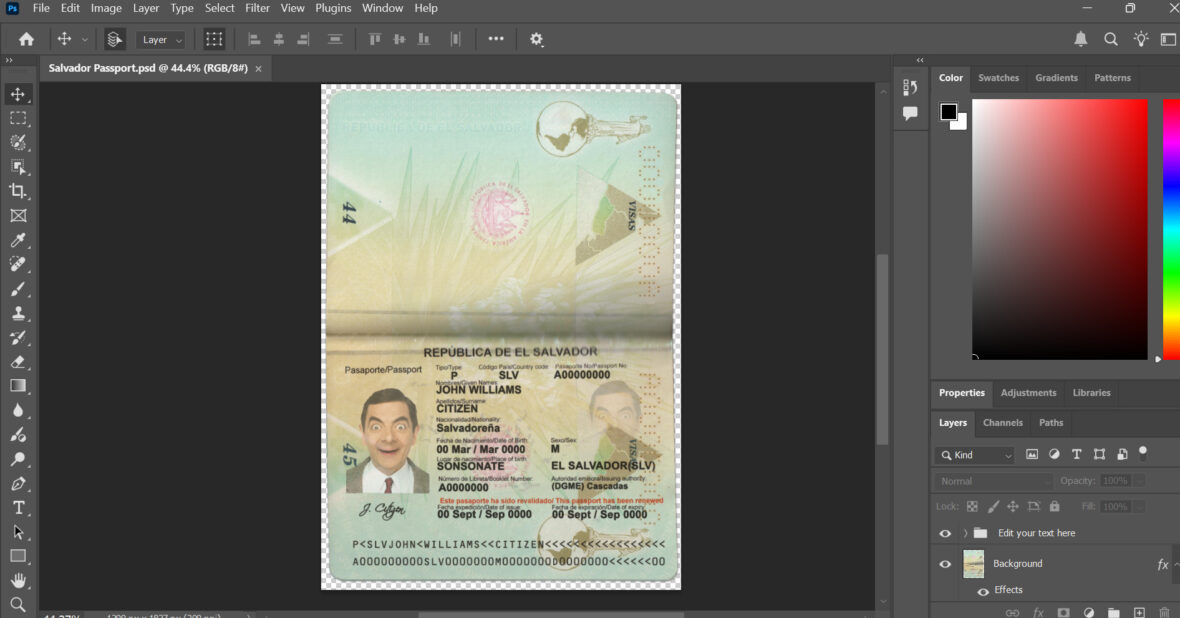Expand the 'Edit your text here' group
Viewport: 1180px width, 618px height.
966,533
